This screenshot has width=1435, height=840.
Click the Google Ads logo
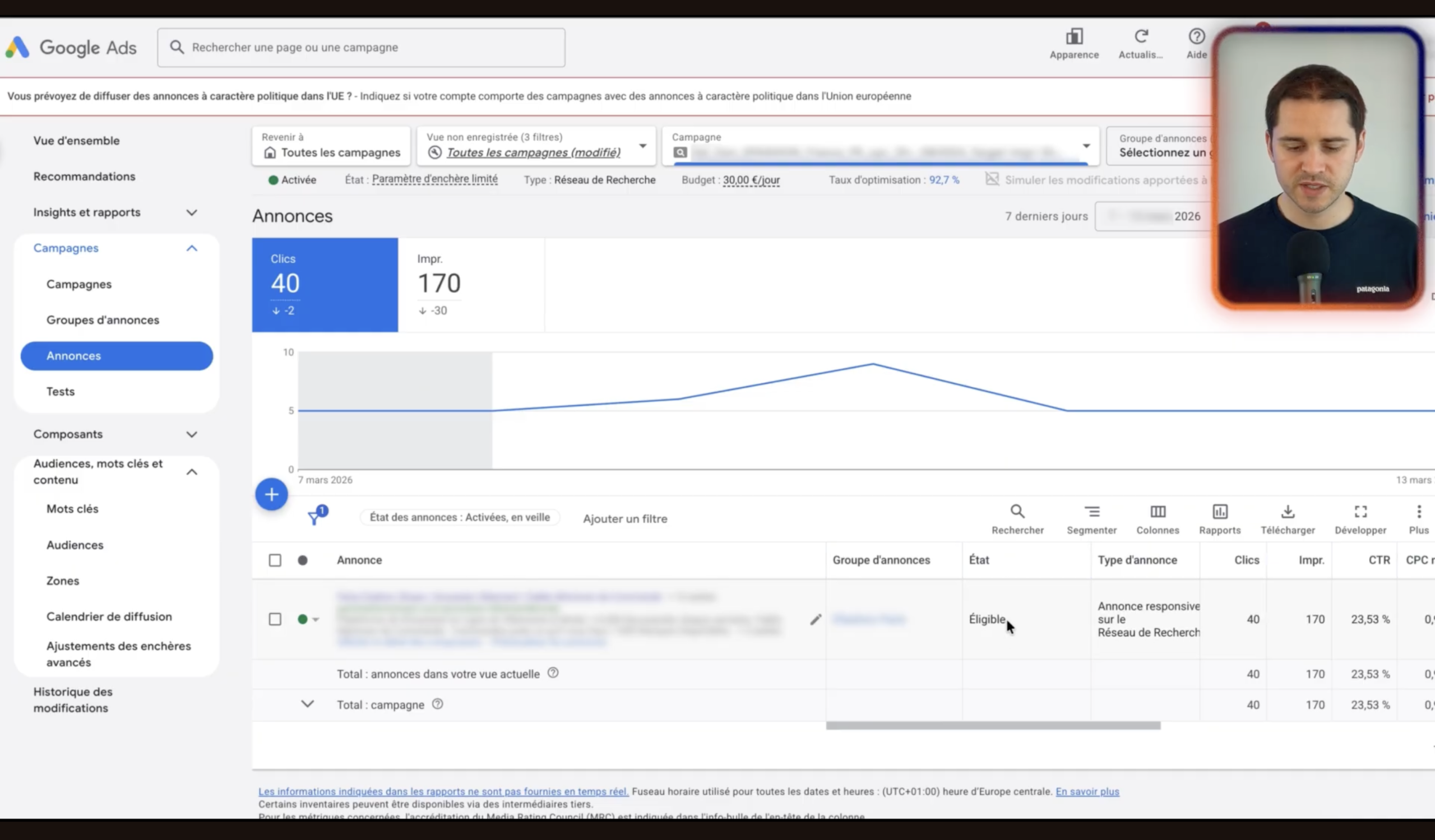71,47
